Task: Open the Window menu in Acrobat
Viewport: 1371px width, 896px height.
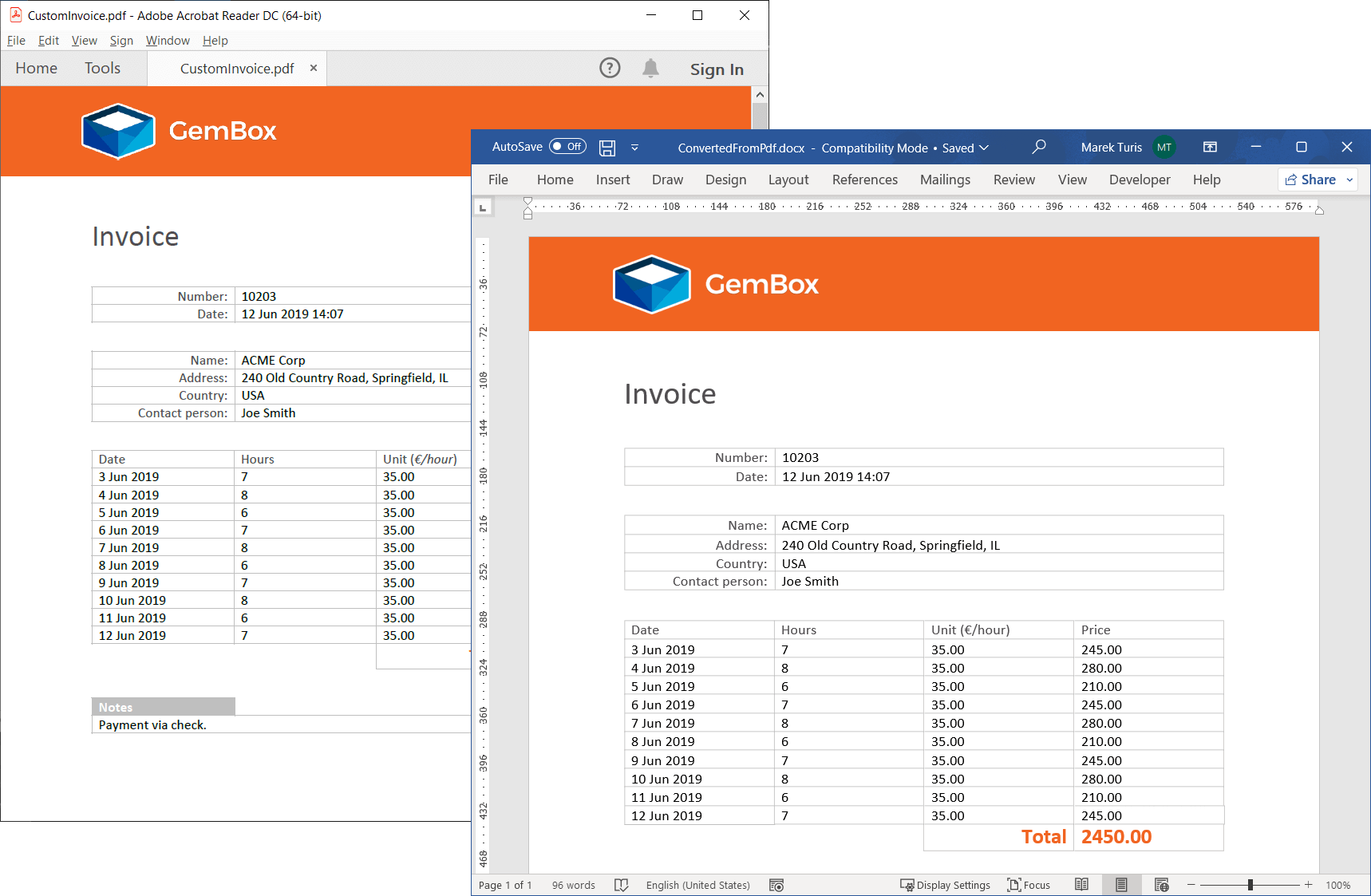Action: pos(168,41)
